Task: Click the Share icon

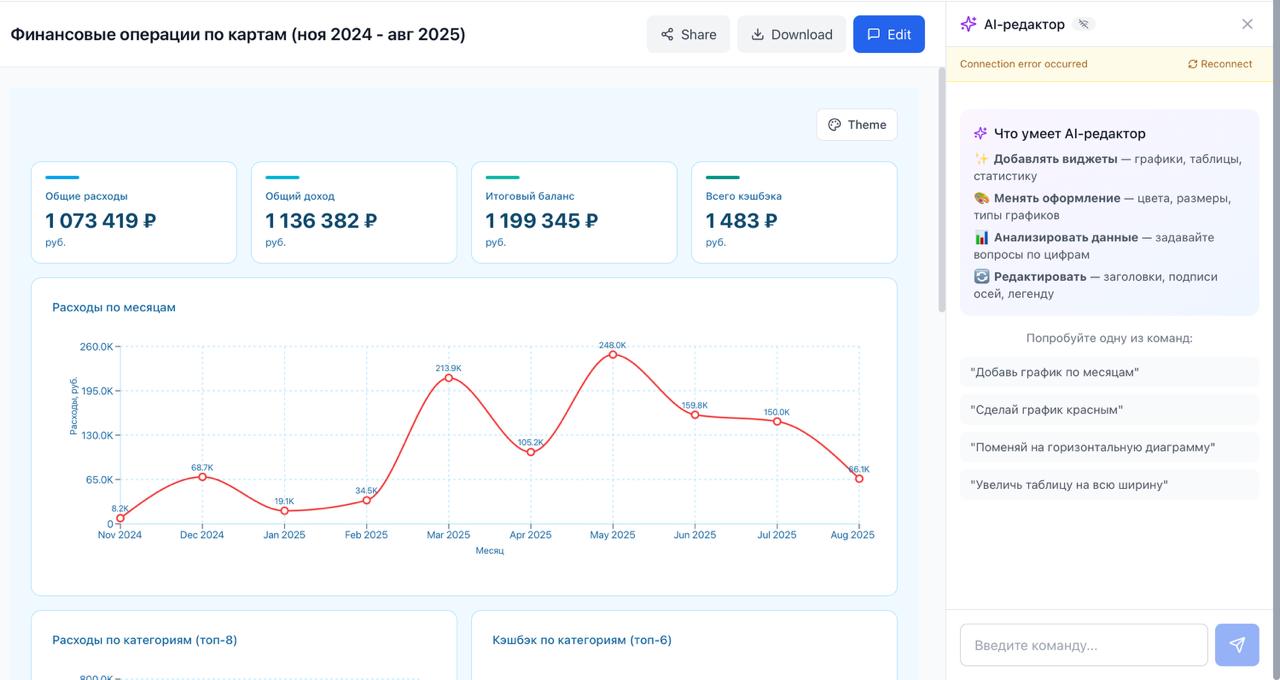Action: 666,33
